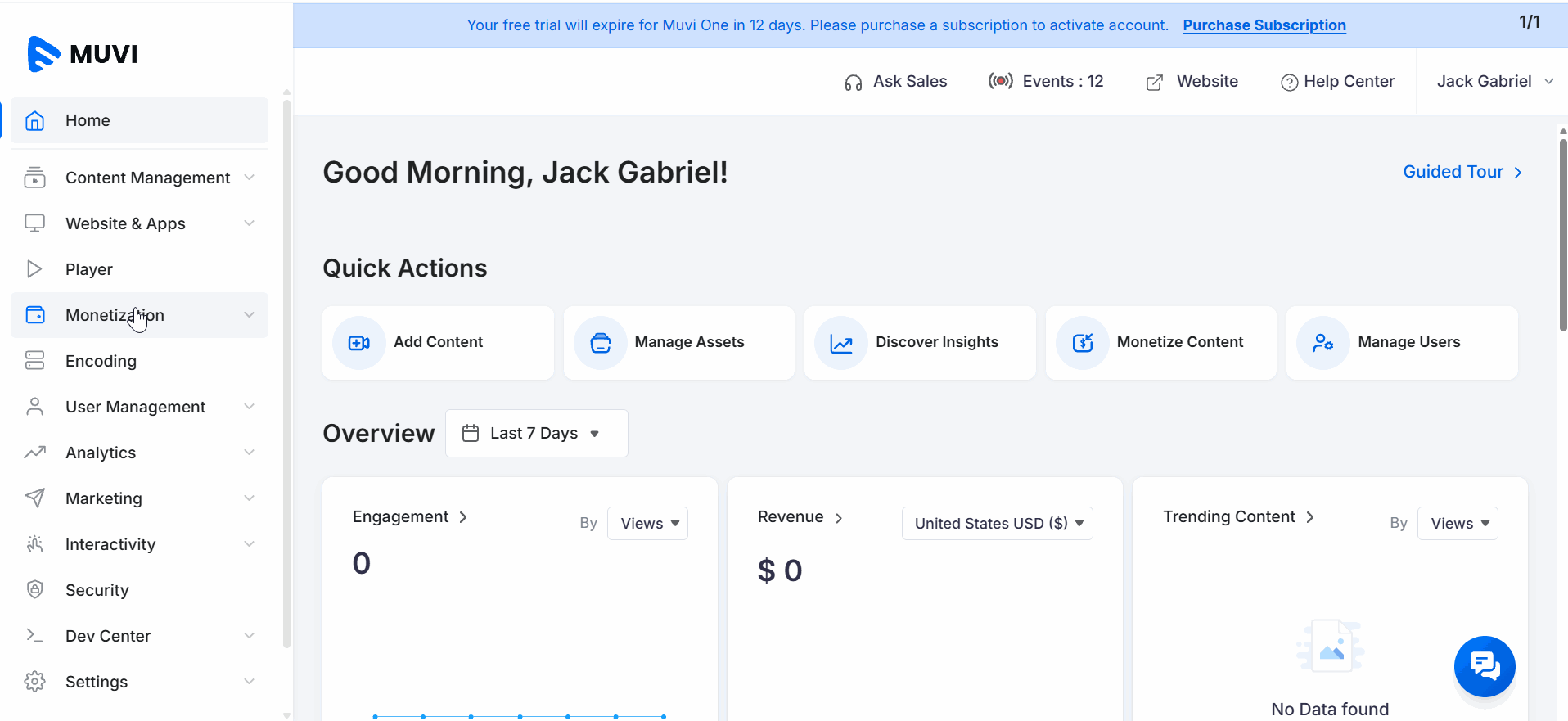
Task: Click the Manage Assets icon
Action: click(x=601, y=343)
